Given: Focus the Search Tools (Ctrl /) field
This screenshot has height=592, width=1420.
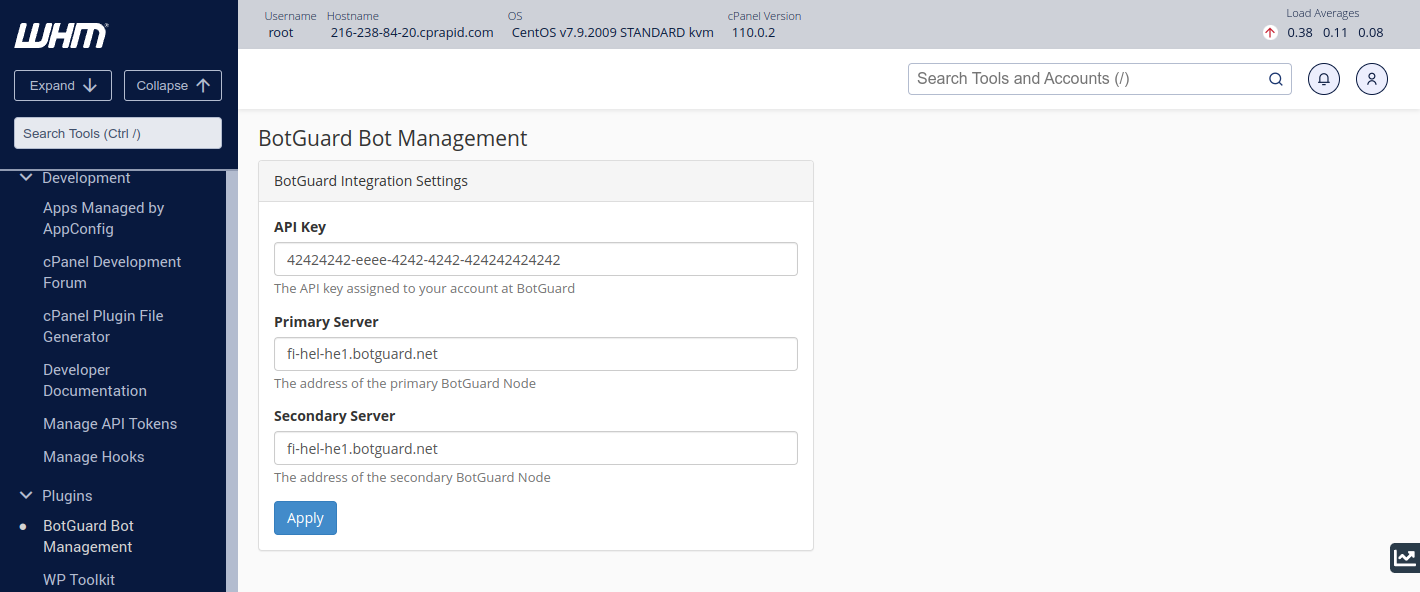Looking at the screenshot, I should coord(118,133).
